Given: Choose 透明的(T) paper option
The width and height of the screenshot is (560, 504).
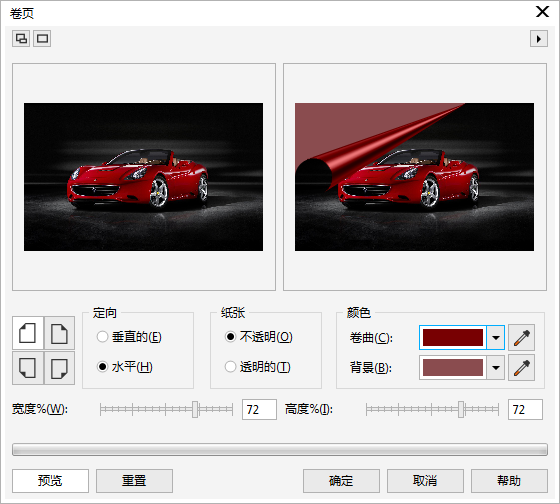Looking at the screenshot, I should click(x=258, y=367).
